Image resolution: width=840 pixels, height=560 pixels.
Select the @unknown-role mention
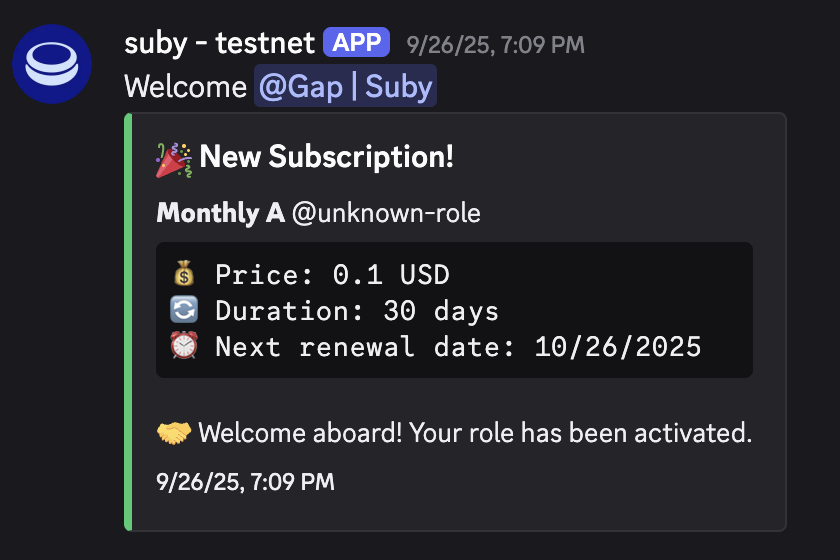pyautogui.click(x=386, y=213)
